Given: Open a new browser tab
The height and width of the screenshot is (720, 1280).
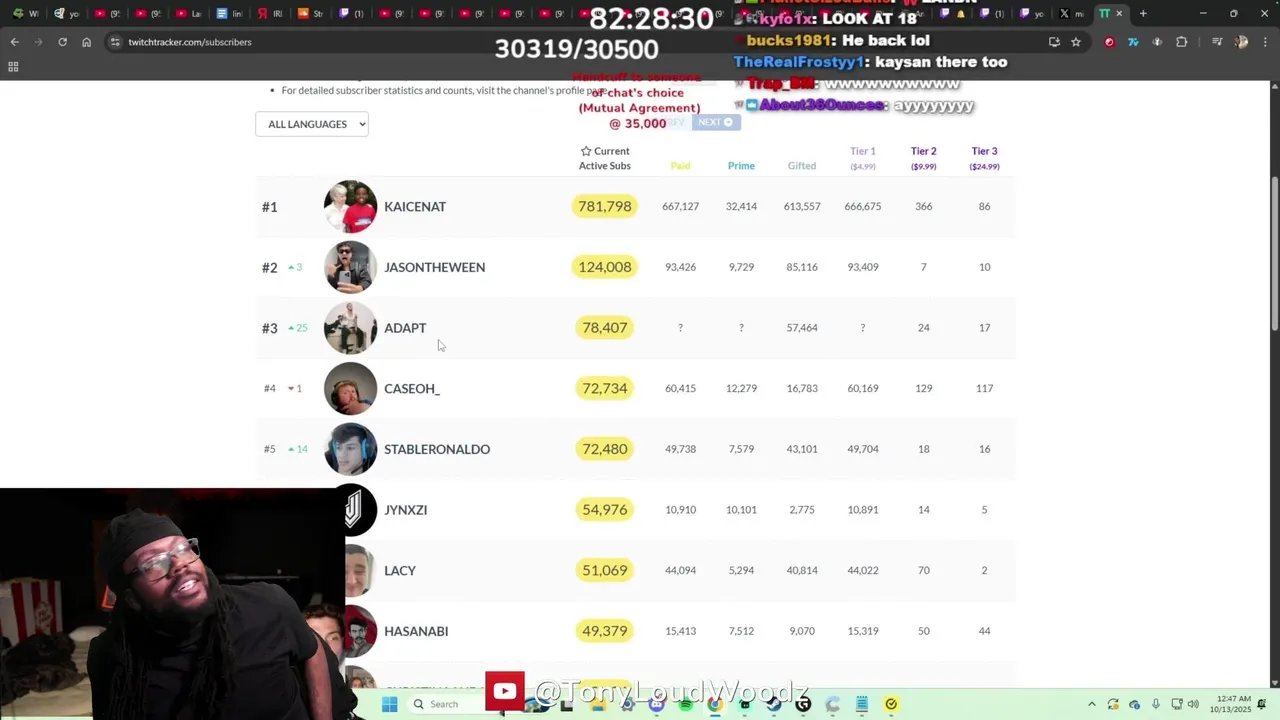Looking at the screenshot, I should click(1143, 14).
